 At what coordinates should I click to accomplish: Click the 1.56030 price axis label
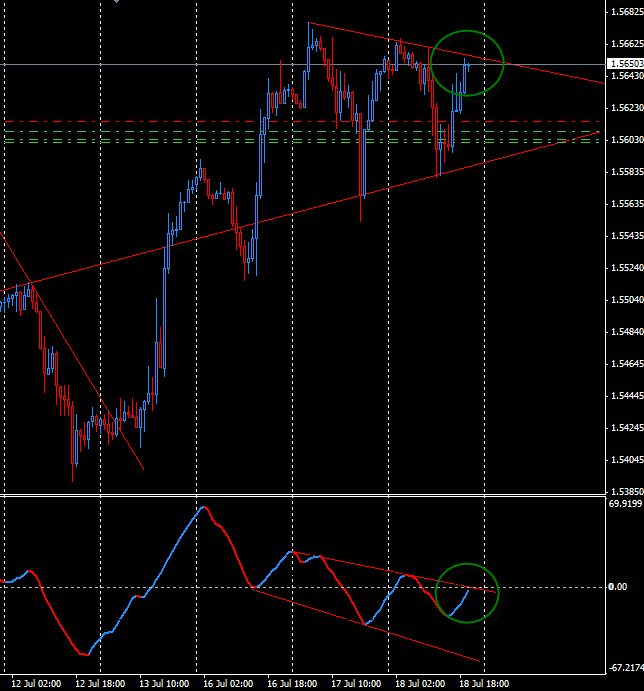coord(627,140)
